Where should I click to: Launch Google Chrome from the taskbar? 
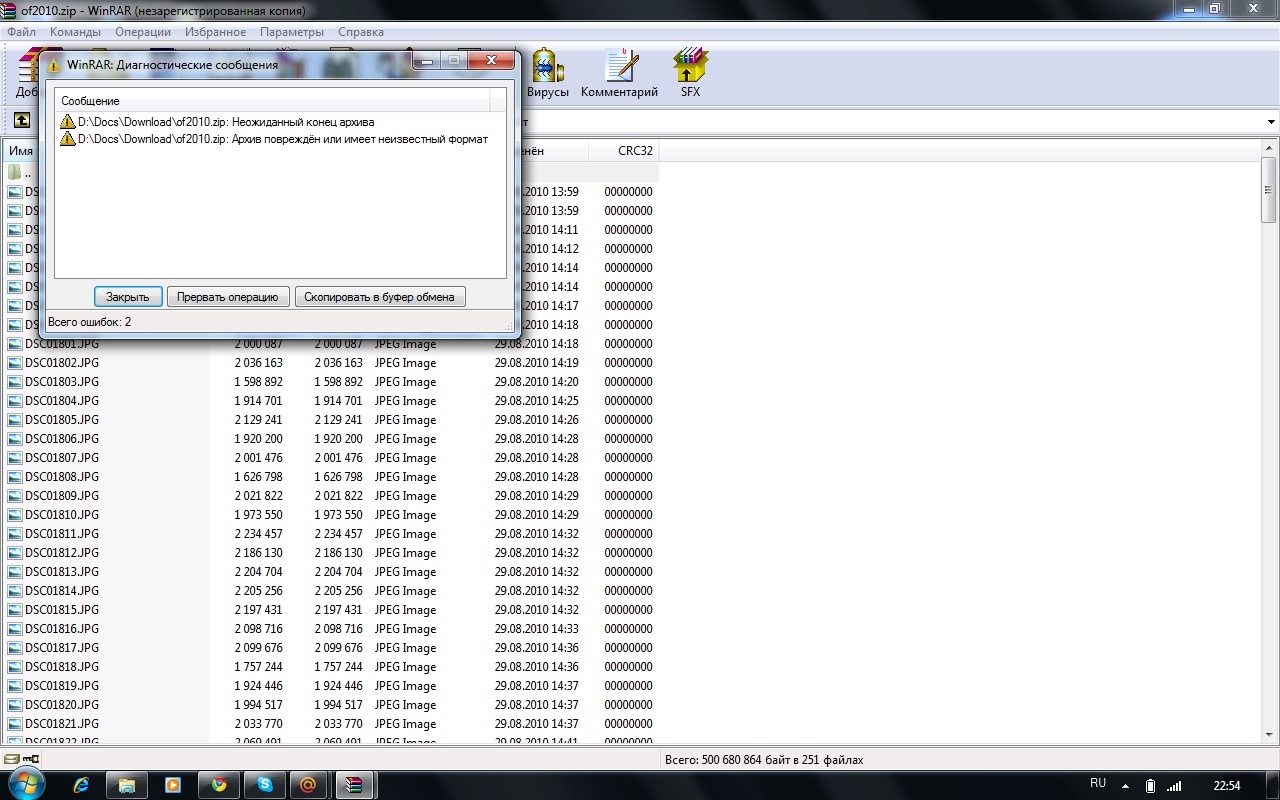point(219,785)
